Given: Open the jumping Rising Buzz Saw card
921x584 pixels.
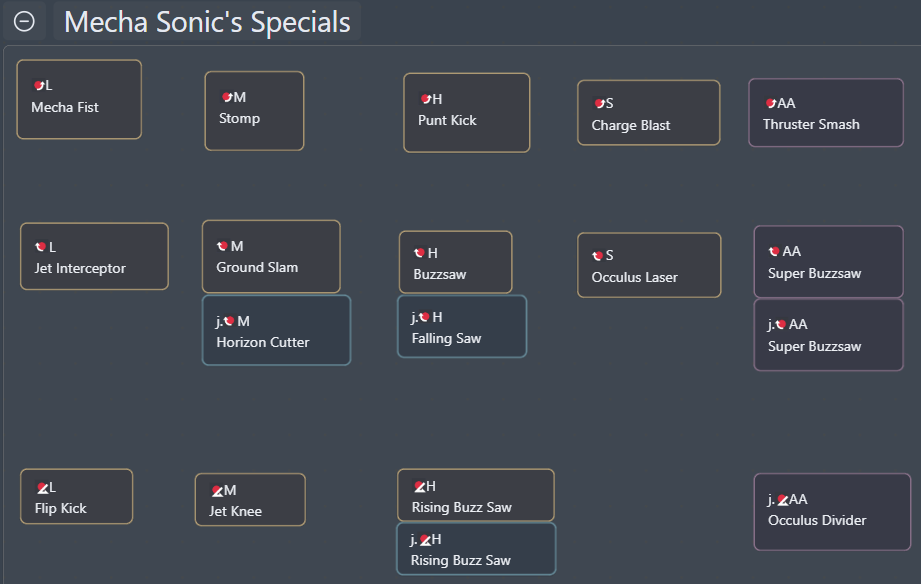Looking at the screenshot, I should [476, 549].
